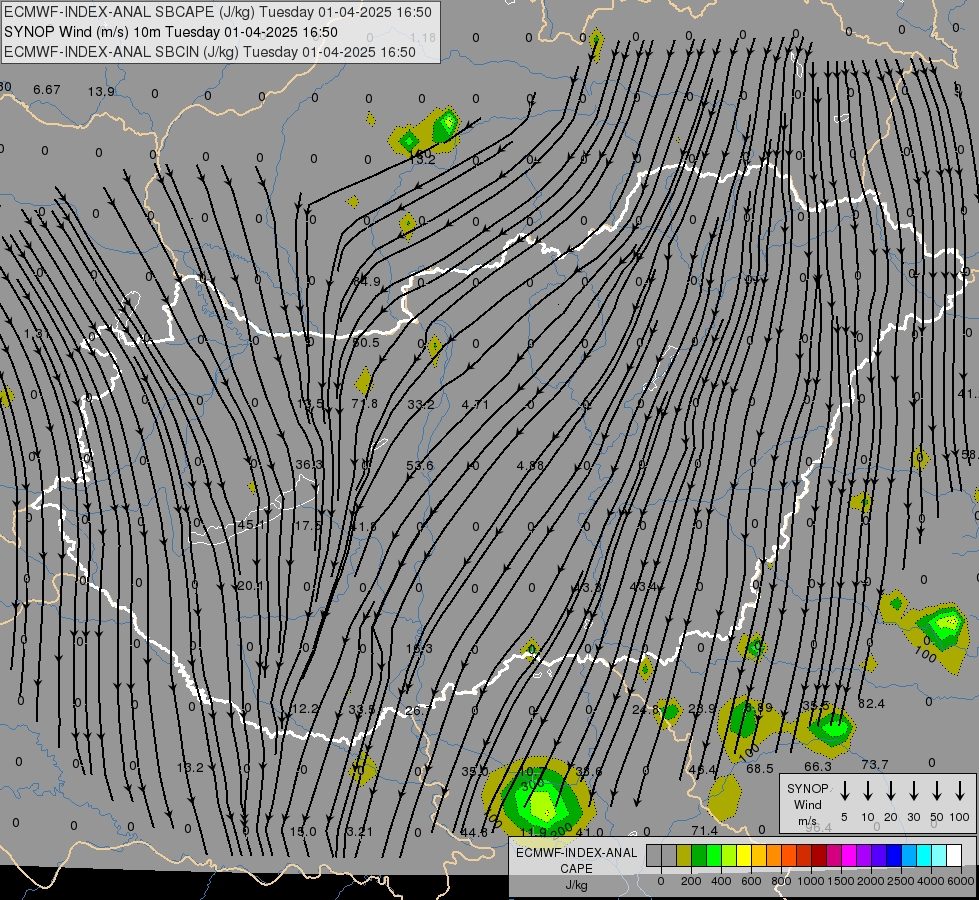Click the 71.4 value on the map
979x900 pixels.
pyautogui.click(x=704, y=830)
